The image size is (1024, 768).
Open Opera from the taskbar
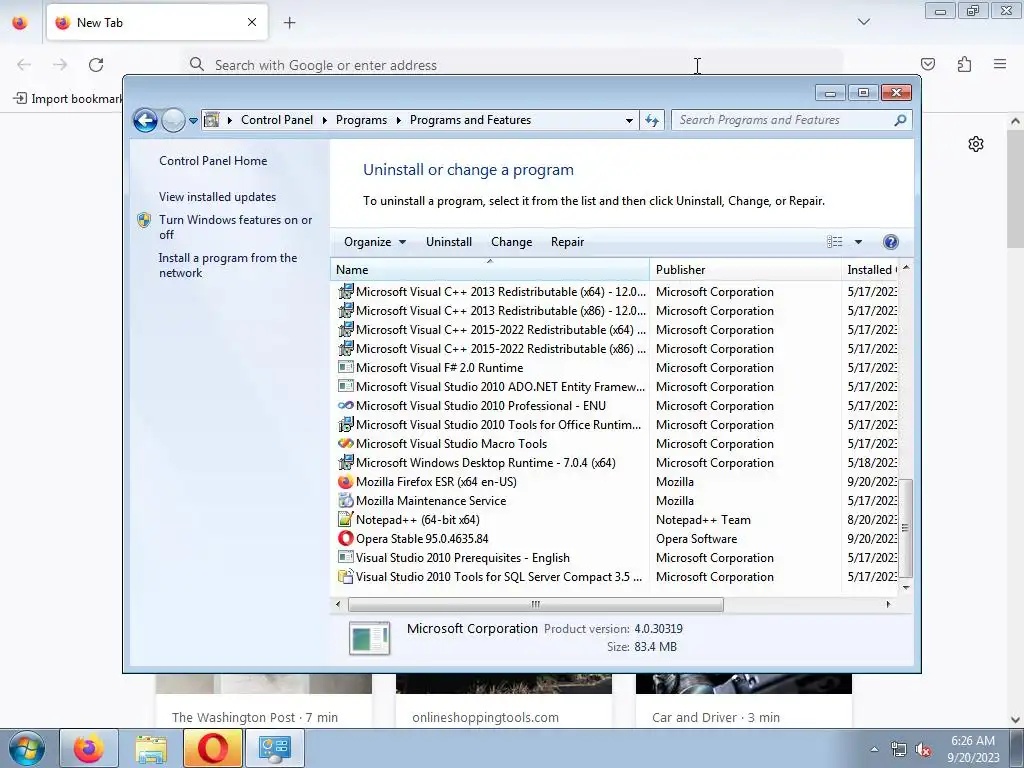point(213,748)
